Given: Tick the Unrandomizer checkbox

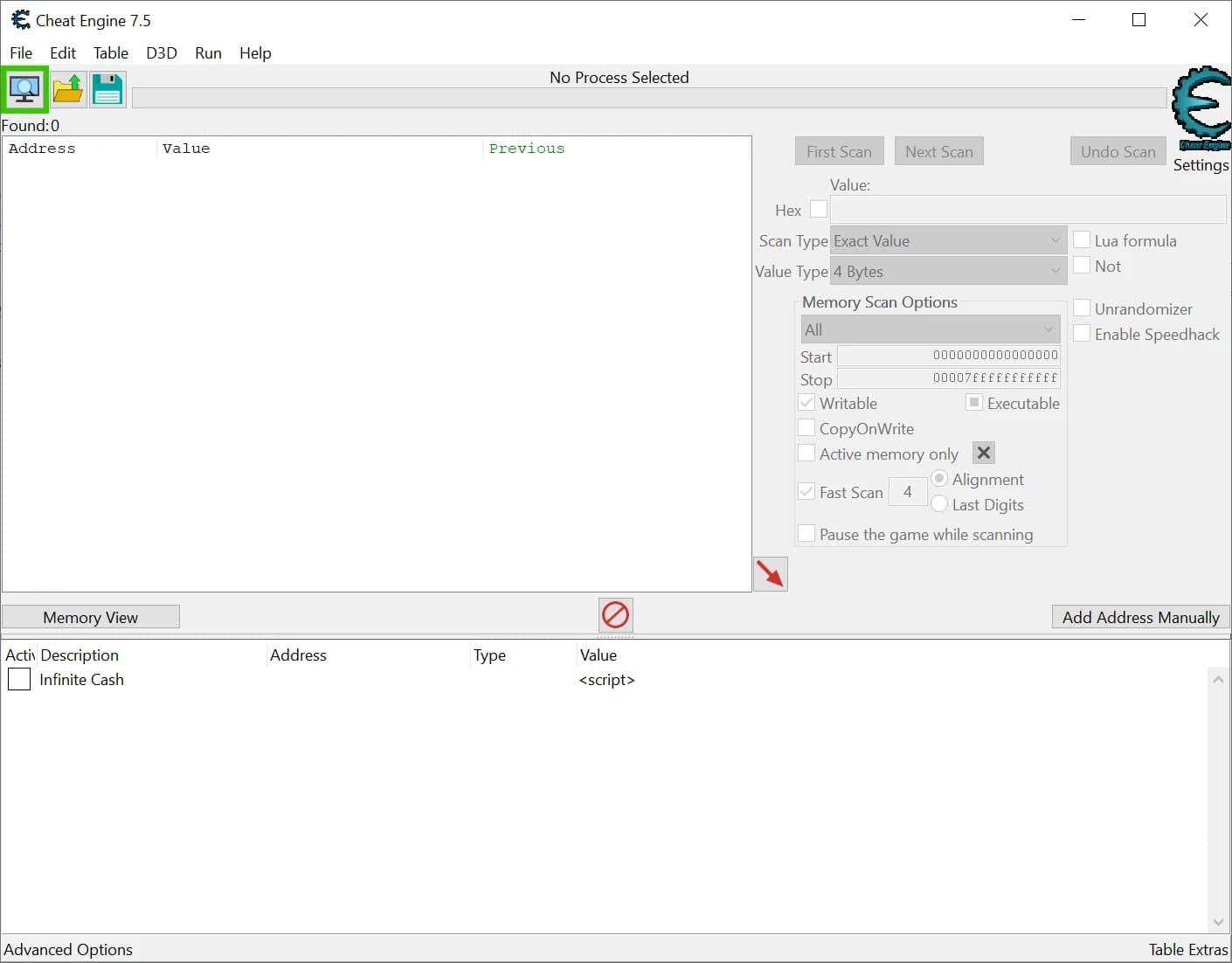Looking at the screenshot, I should pyautogui.click(x=1082, y=308).
